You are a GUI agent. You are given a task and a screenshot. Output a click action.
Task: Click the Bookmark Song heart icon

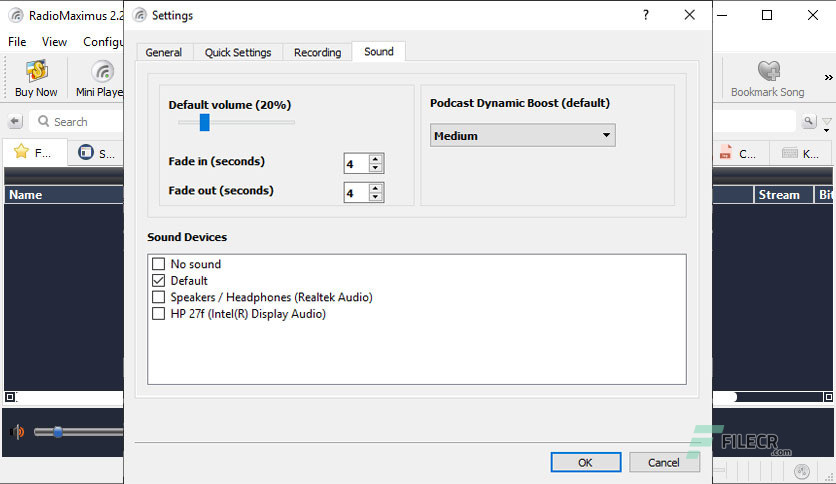(768, 71)
